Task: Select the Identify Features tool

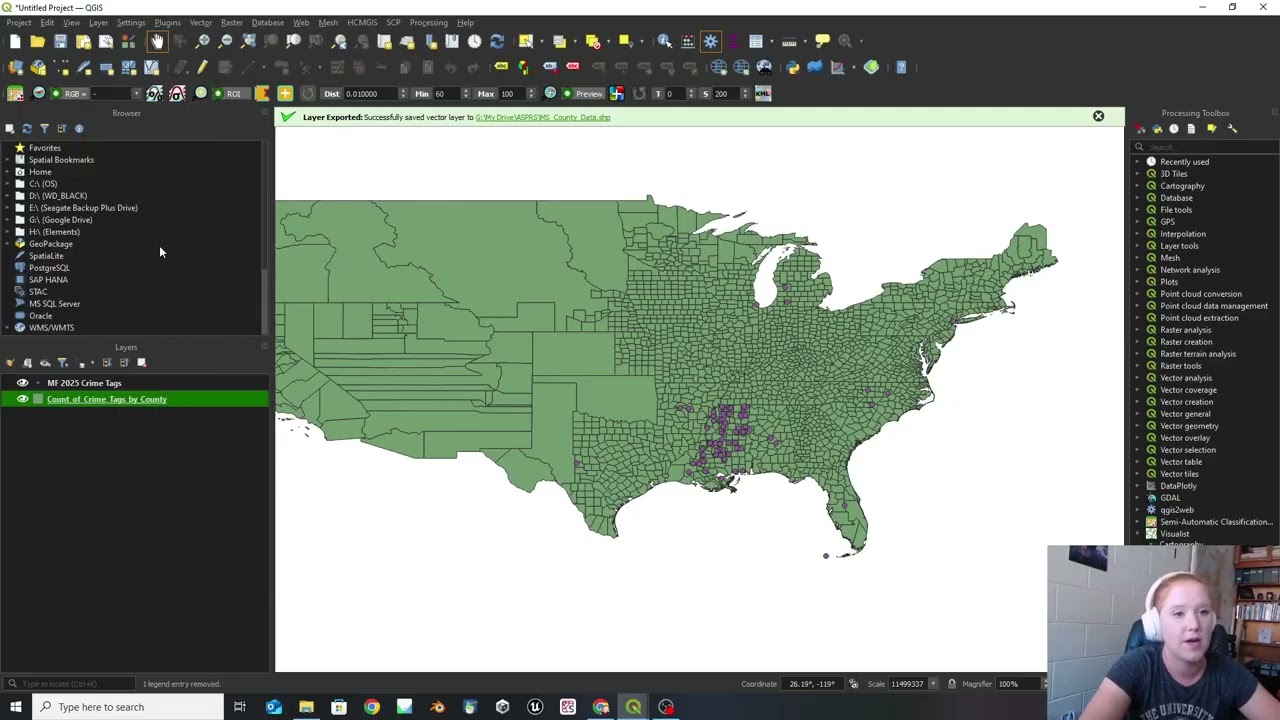Action: [x=665, y=41]
